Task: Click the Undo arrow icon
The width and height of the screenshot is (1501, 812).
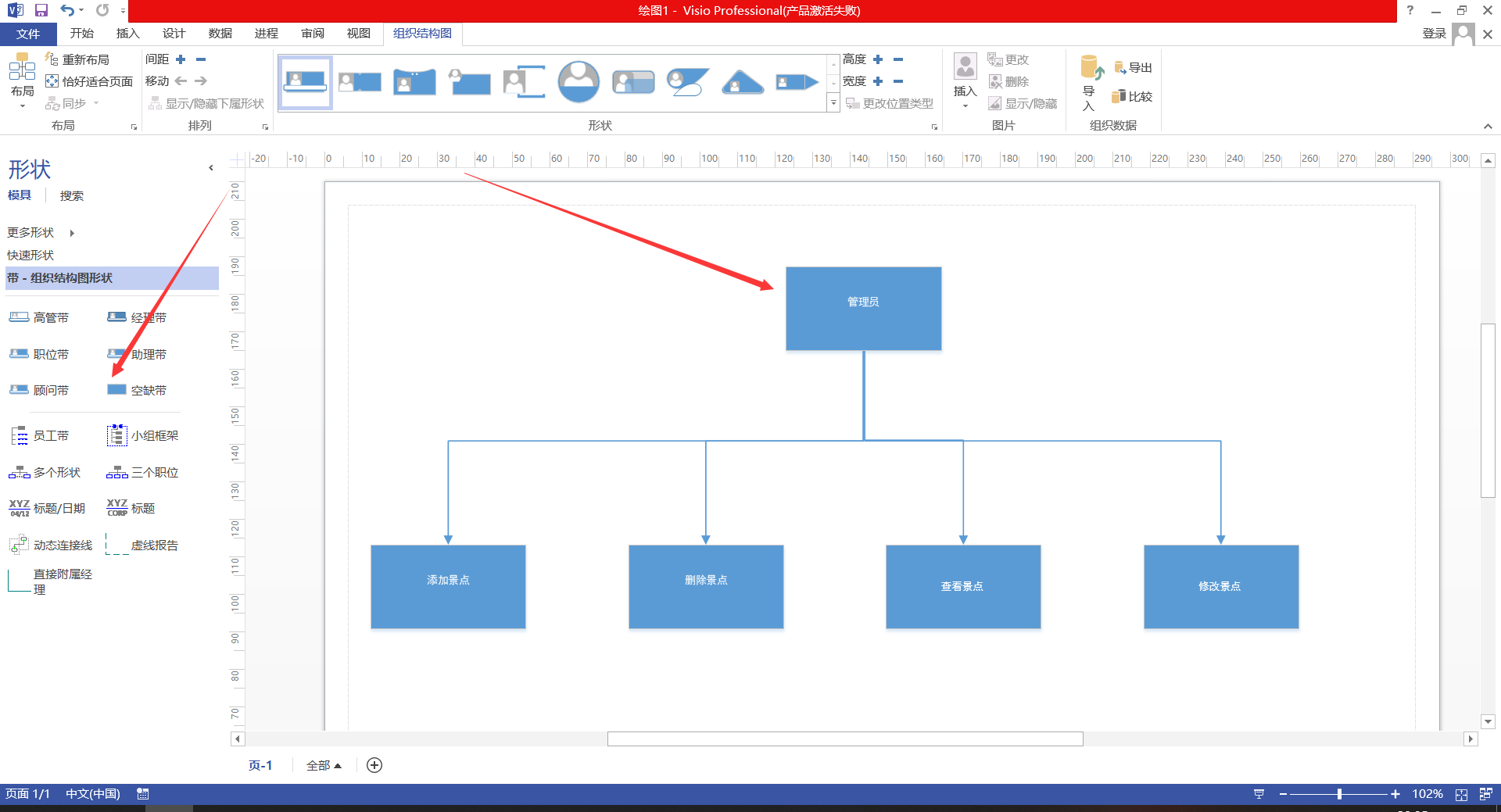Action: [67, 10]
